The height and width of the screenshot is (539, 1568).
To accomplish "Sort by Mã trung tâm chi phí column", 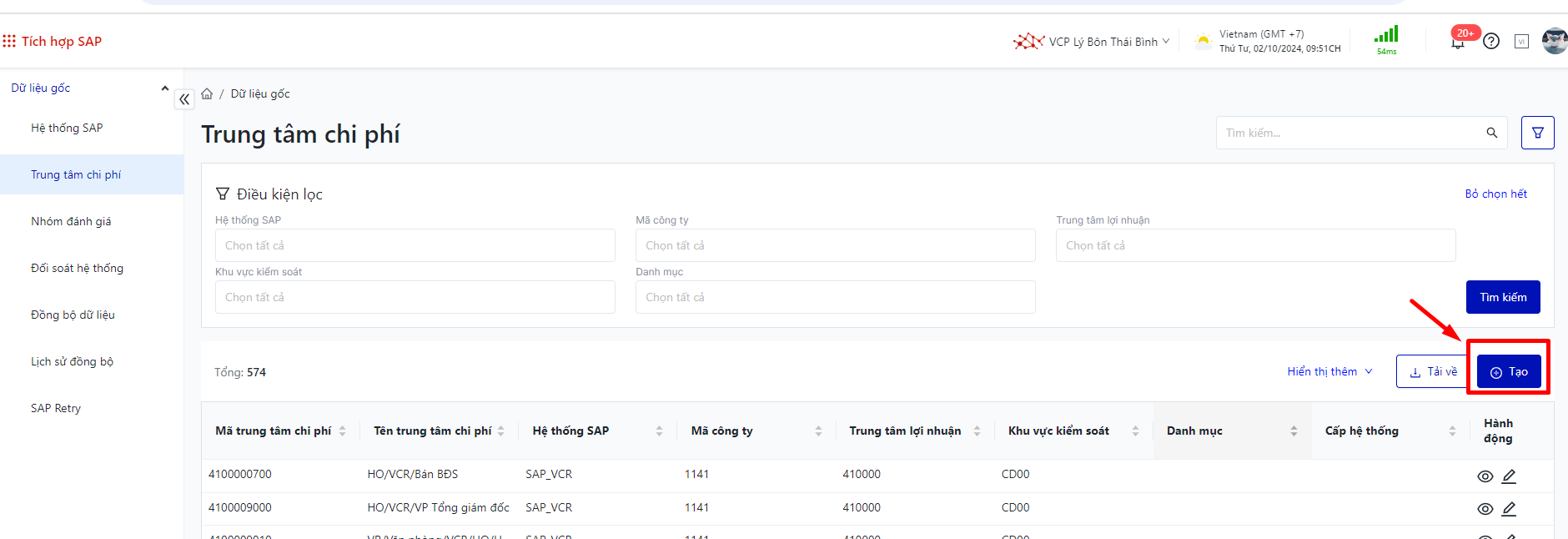I will click(342, 431).
